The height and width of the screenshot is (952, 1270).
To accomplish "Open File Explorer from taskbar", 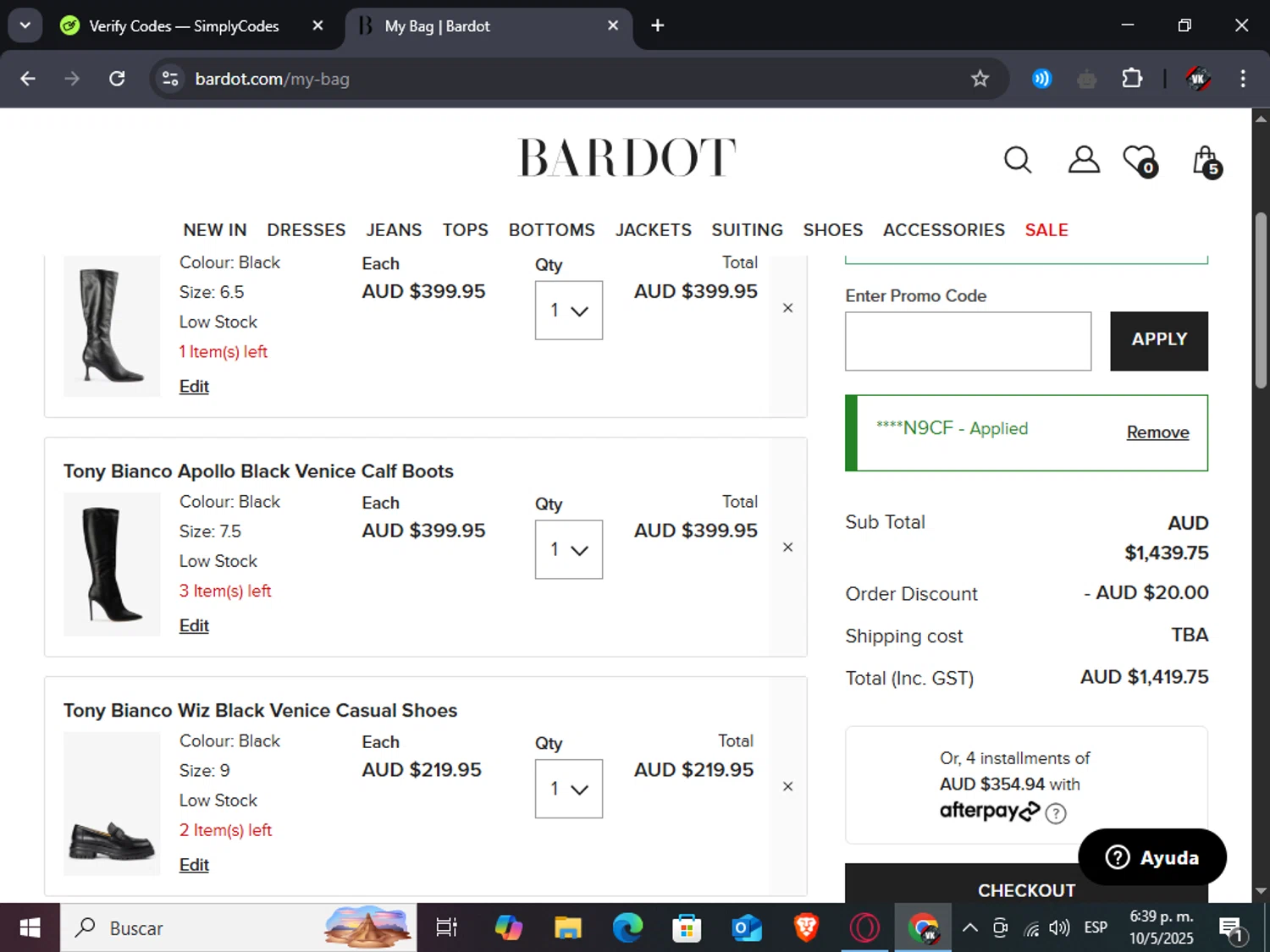I will (567, 928).
